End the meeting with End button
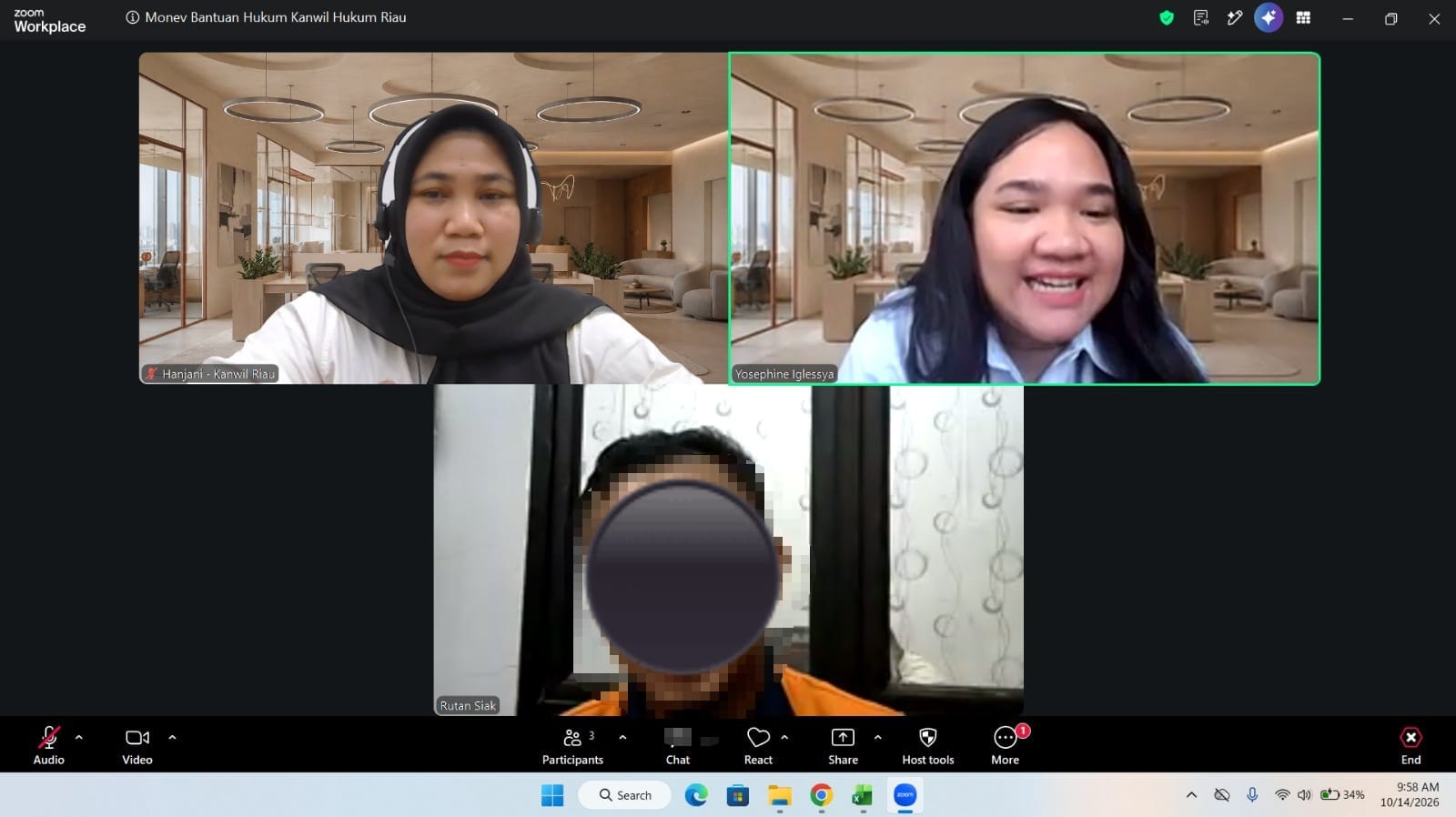 1410,745
